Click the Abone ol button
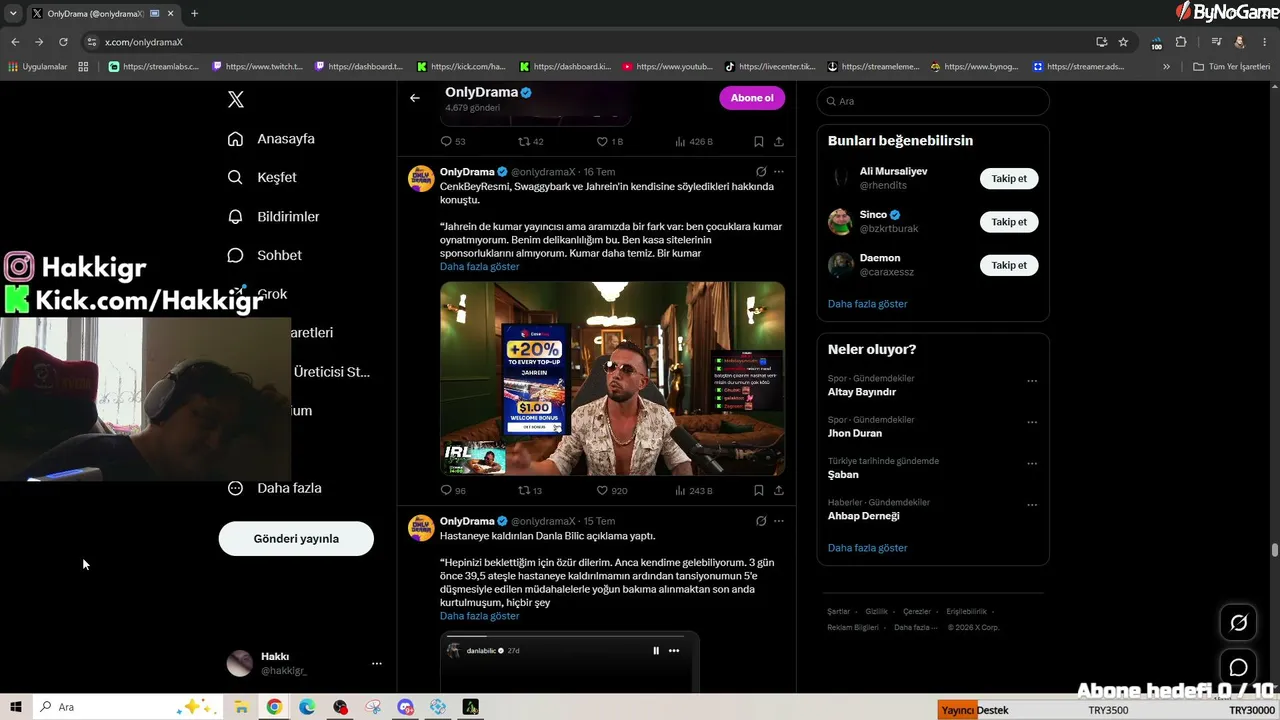1280x720 pixels. (x=752, y=98)
